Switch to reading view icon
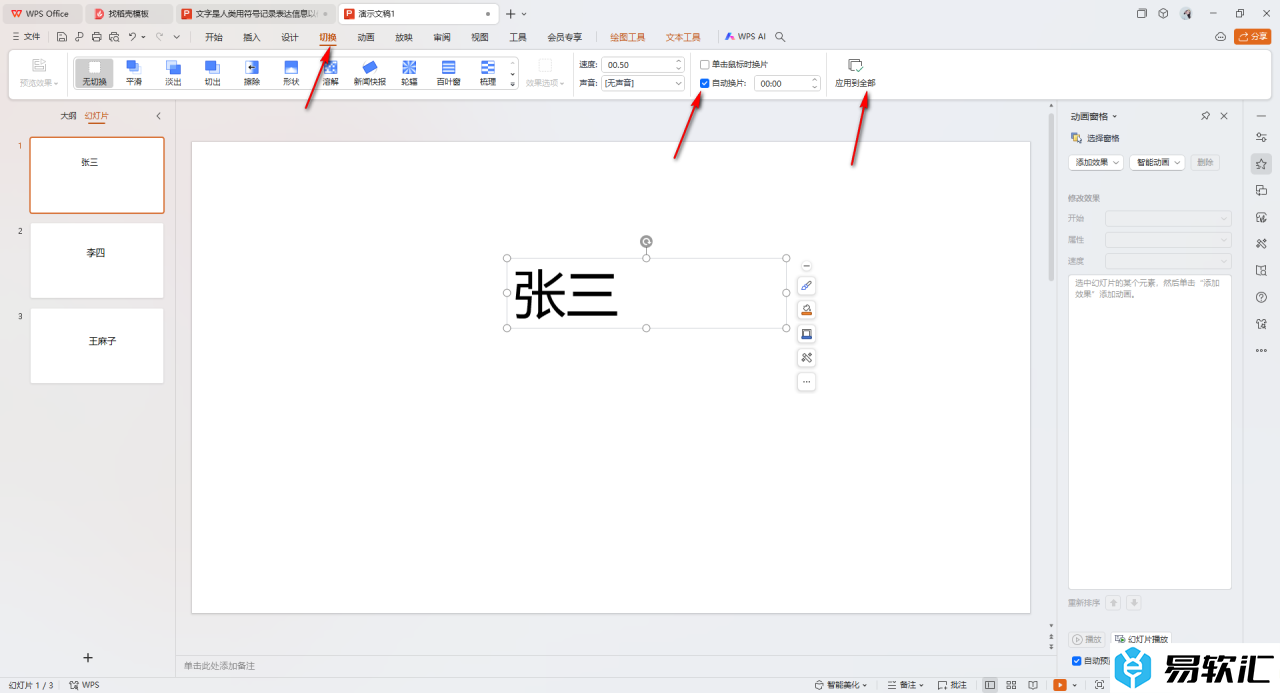 tap(1033, 685)
